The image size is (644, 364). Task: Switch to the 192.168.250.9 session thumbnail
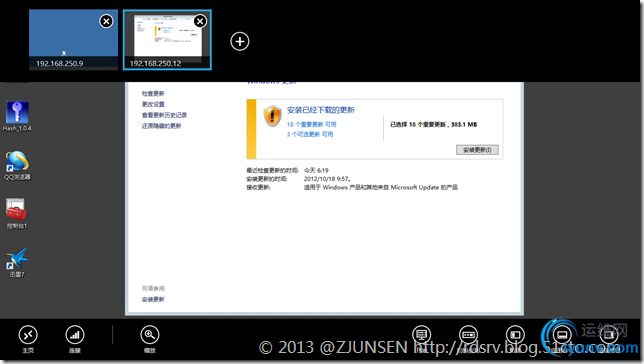[x=74, y=39]
